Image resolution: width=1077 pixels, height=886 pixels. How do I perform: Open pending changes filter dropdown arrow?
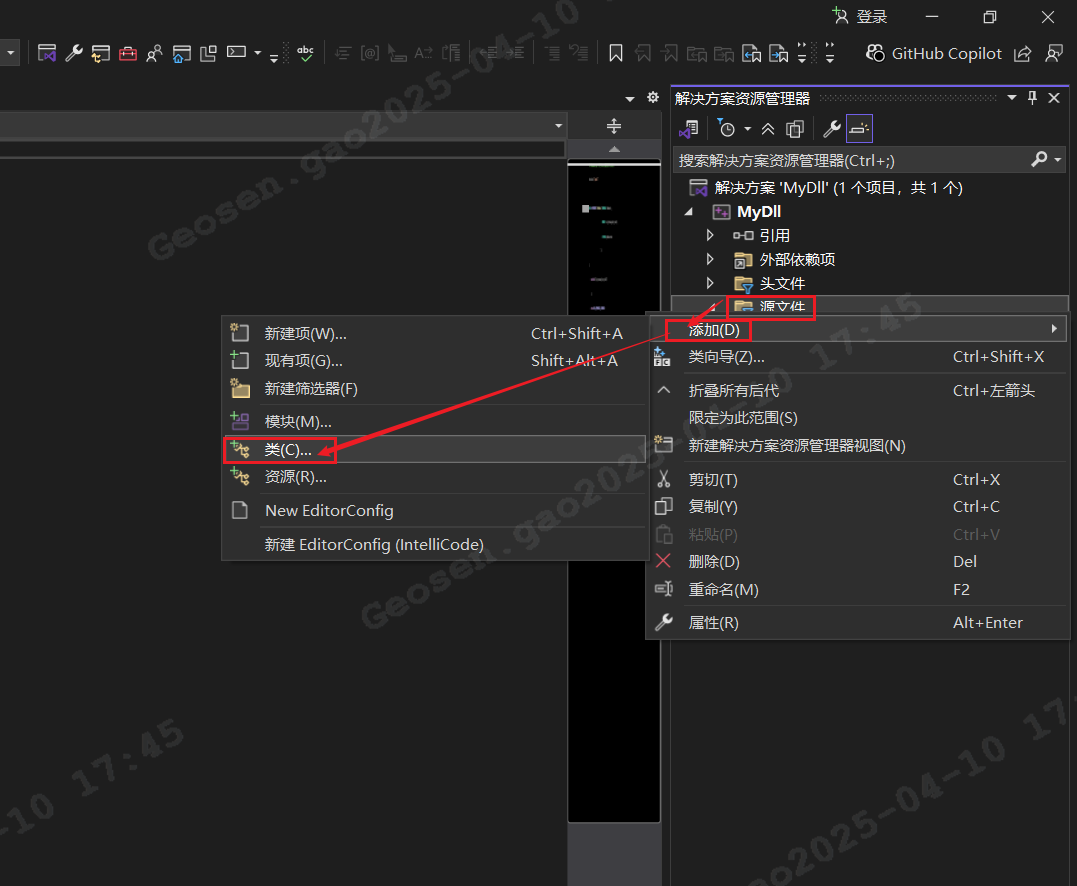click(x=747, y=128)
